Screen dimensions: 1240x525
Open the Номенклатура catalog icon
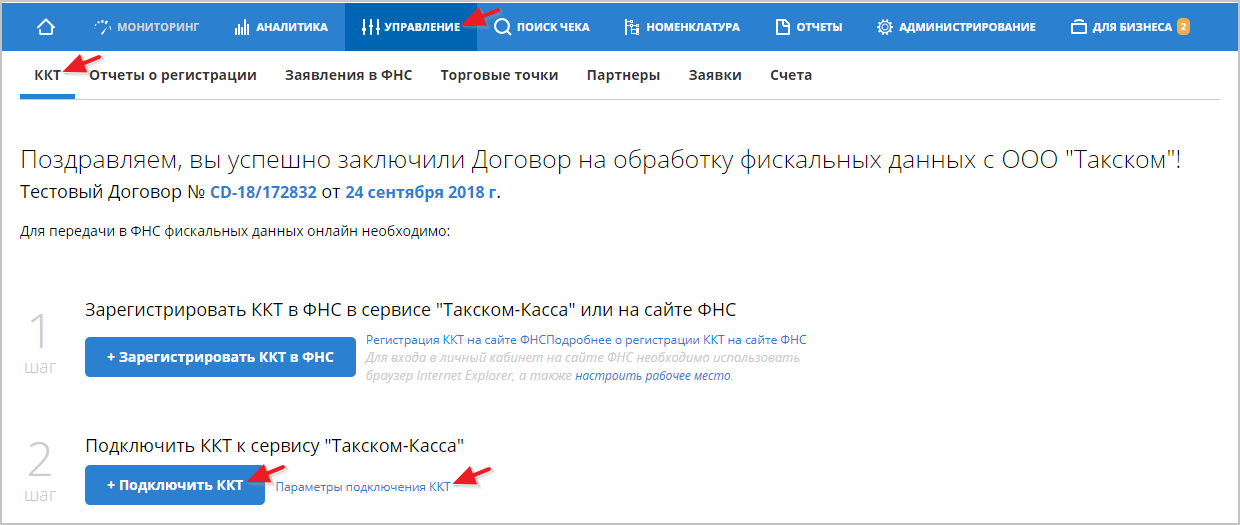pos(631,27)
